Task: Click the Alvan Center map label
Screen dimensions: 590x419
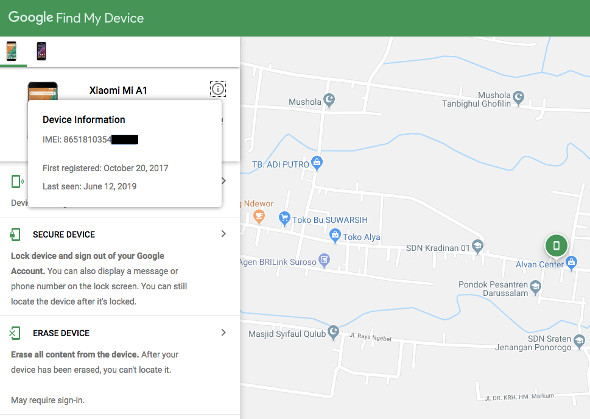Action: click(x=540, y=264)
